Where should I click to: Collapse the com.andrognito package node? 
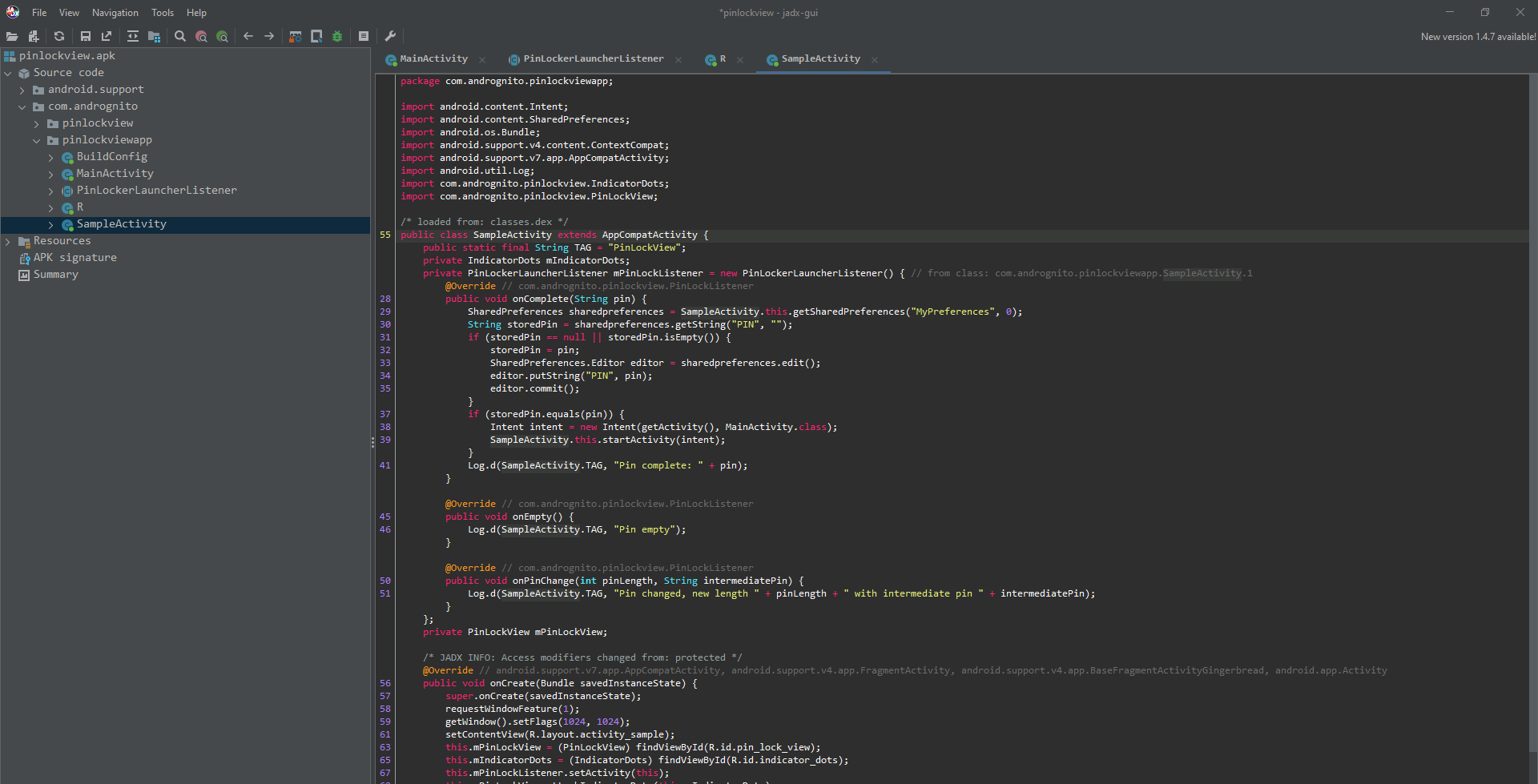pos(22,107)
